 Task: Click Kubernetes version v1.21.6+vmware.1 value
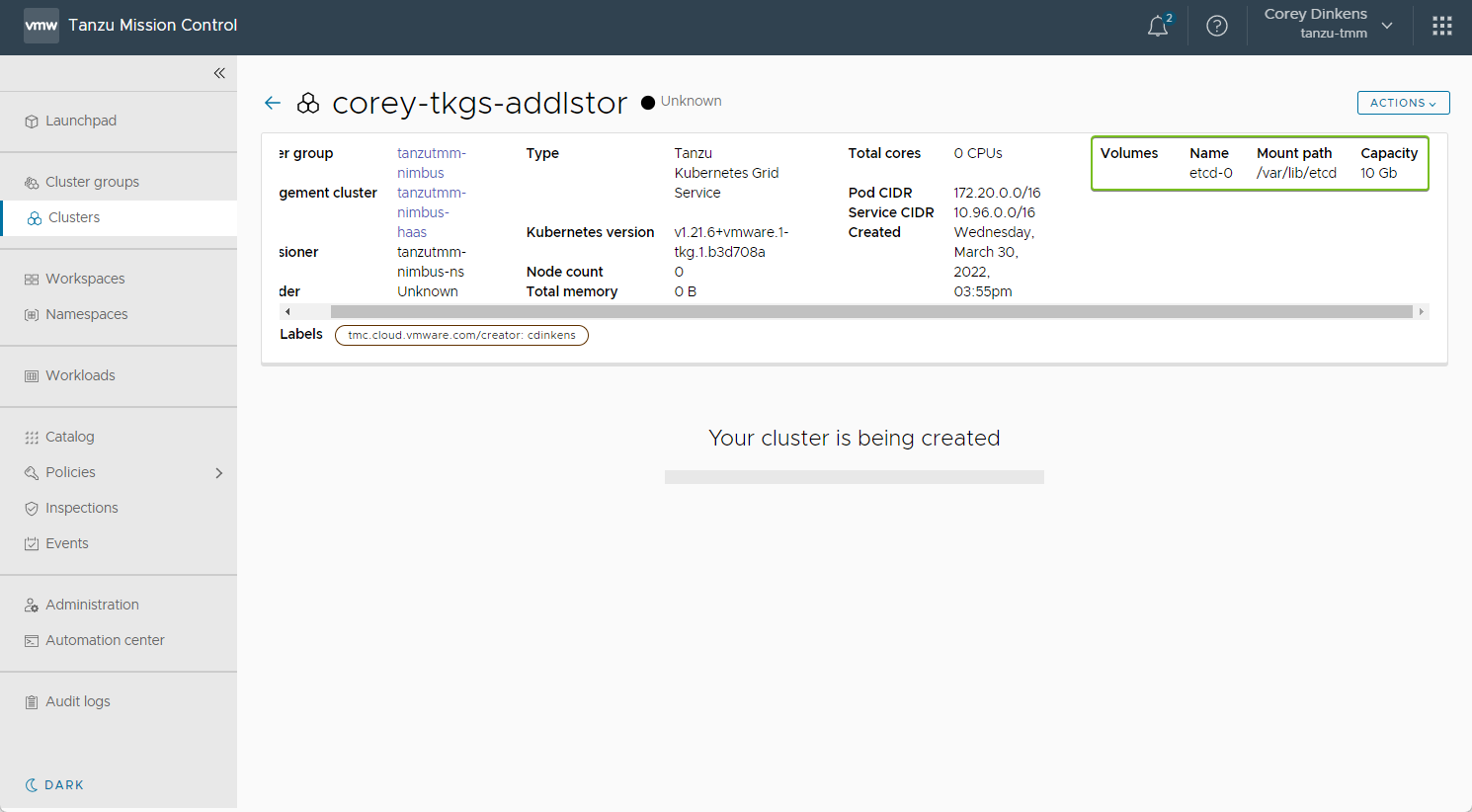(x=731, y=242)
